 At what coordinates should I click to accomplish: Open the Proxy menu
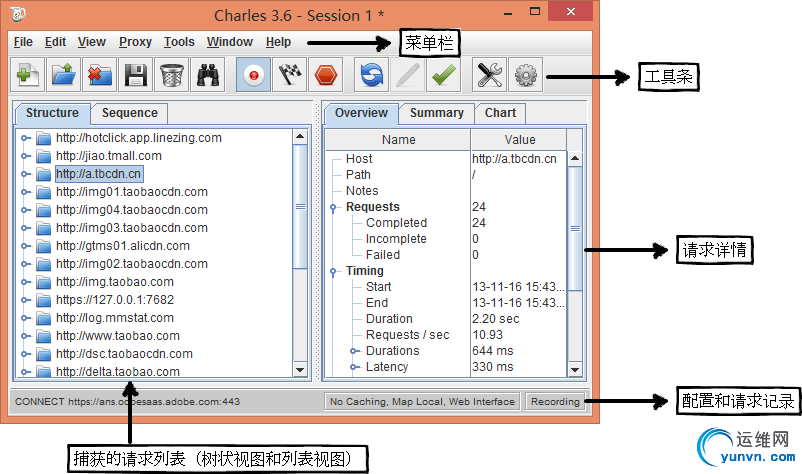click(135, 42)
